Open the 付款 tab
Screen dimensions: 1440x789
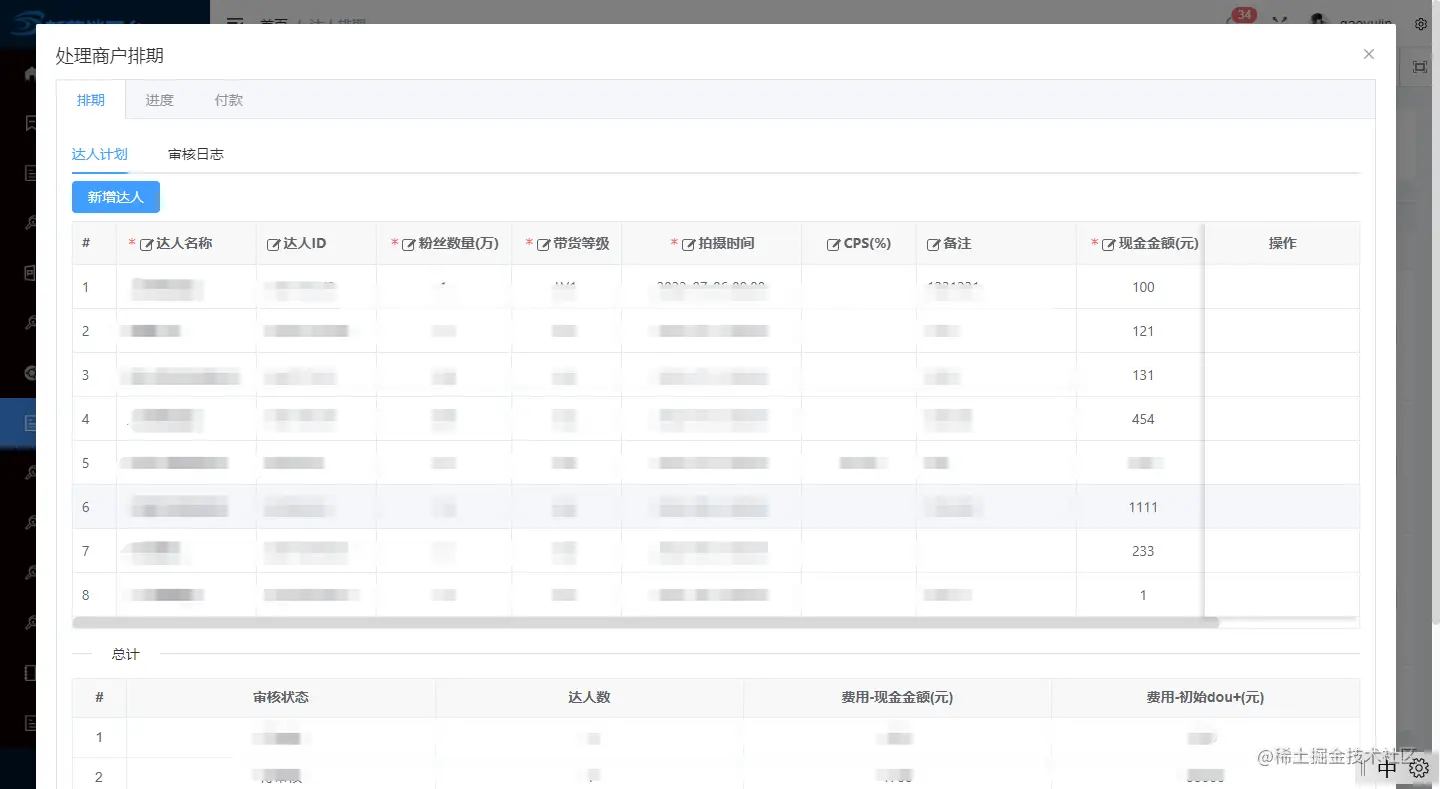pyautogui.click(x=229, y=100)
